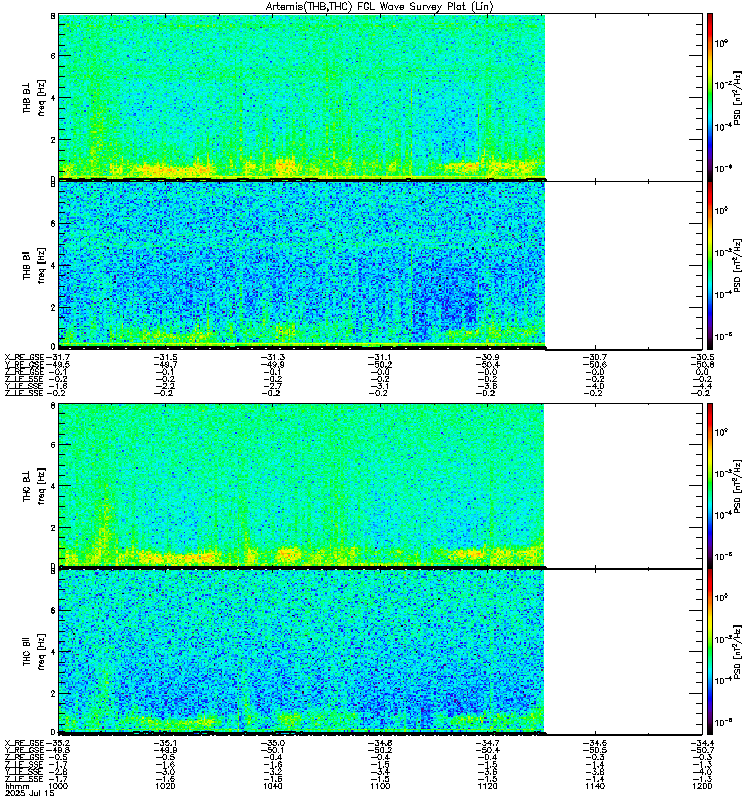Click the plot title "Artemis(THB,THC) FGL Wave Survey Plot (Lin)"
The image size is (750, 800).
379,7
